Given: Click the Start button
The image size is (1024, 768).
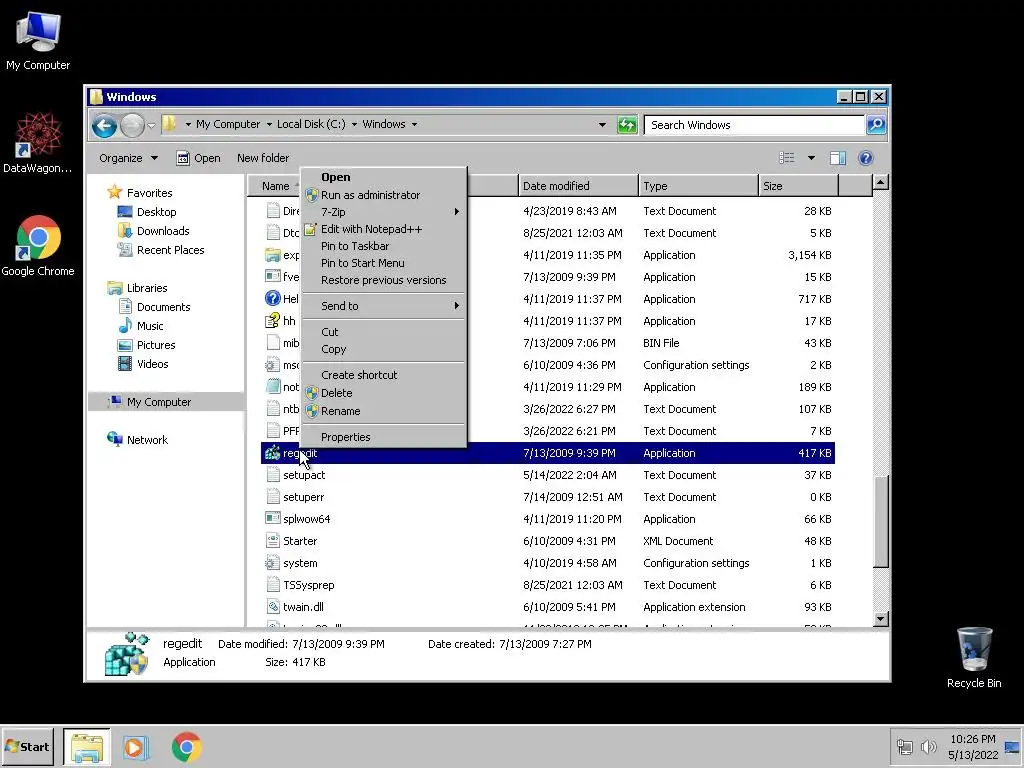Looking at the screenshot, I should point(27,746).
